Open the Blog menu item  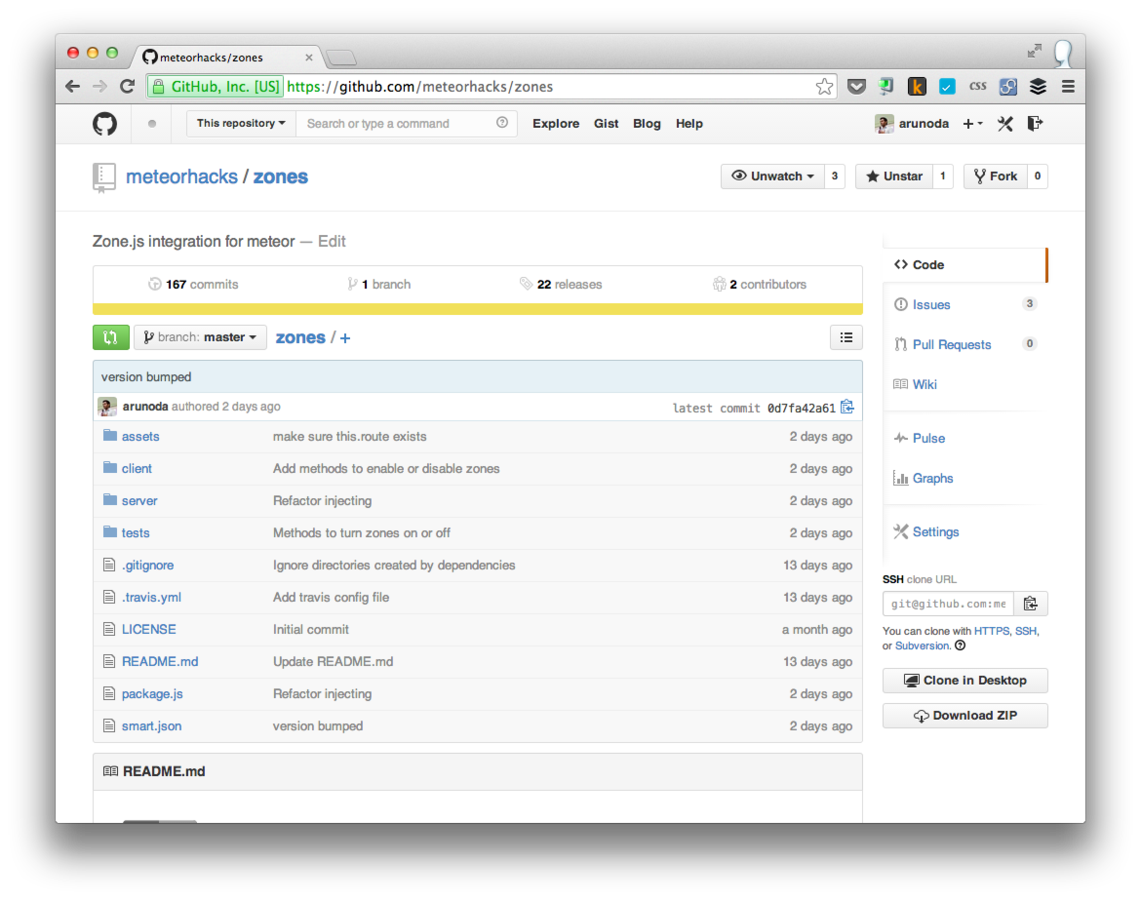[647, 124]
